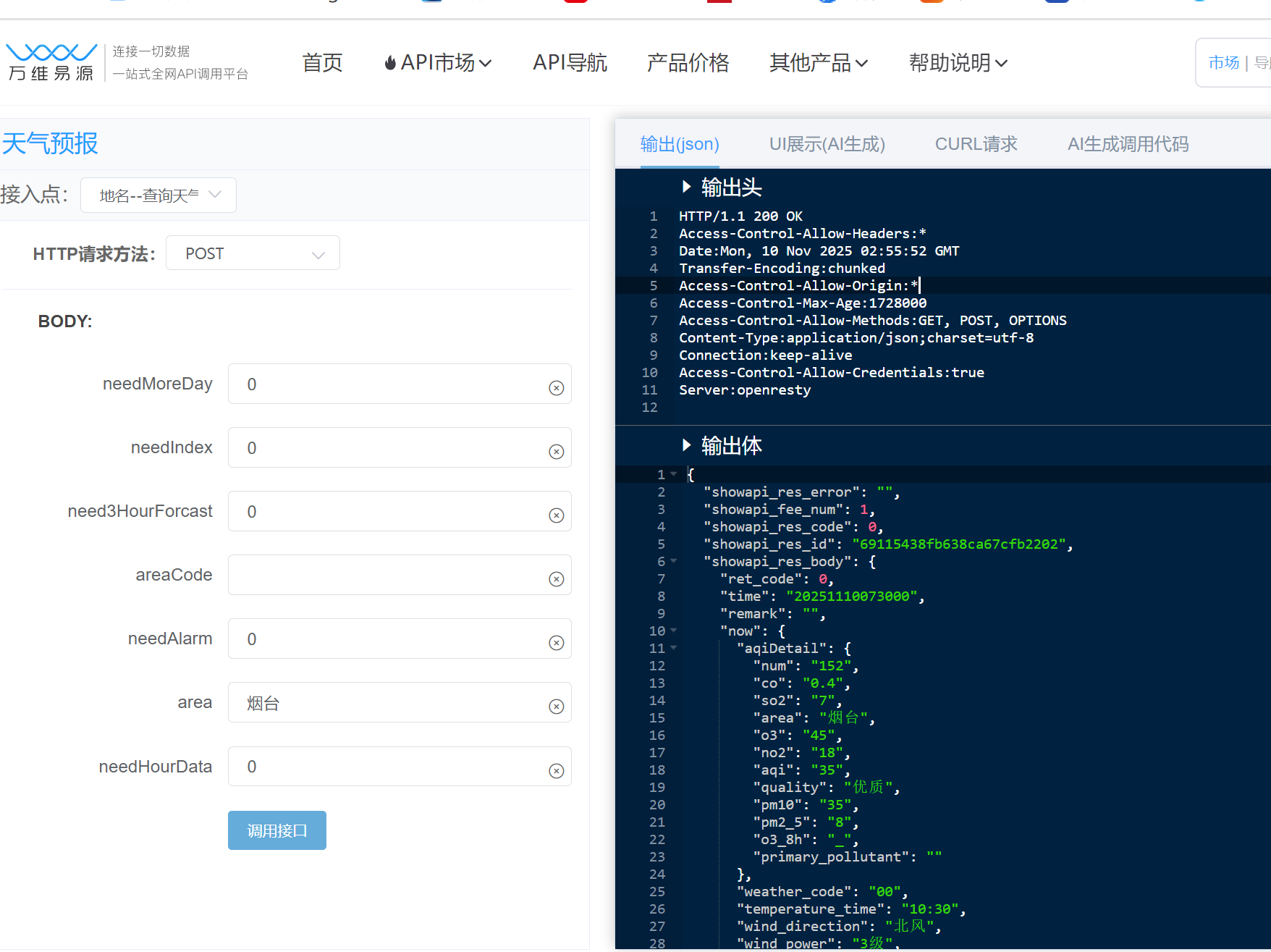This screenshot has width=1271, height=952.
Task: Clear the needHourData field
Action: pyautogui.click(x=556, y=771)
